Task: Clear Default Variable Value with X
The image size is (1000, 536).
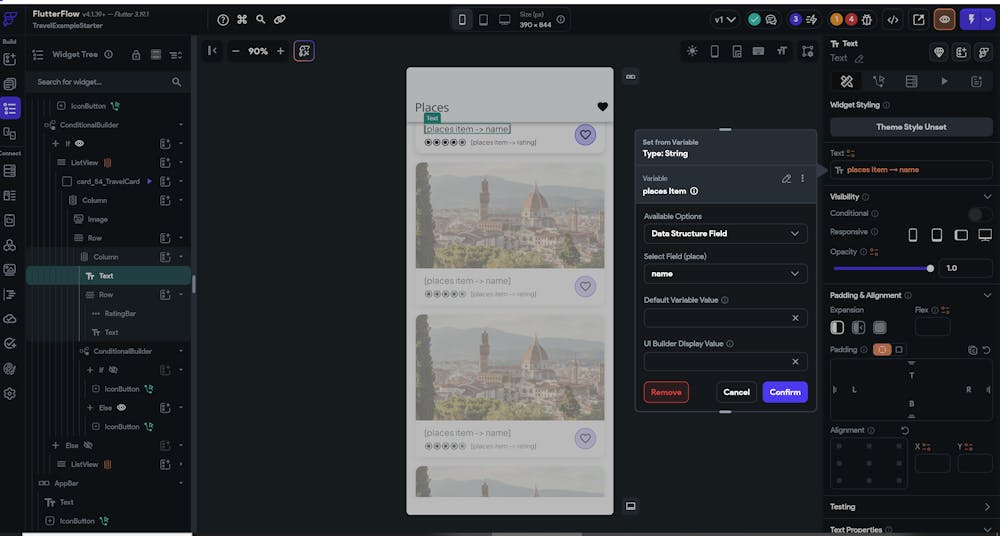Action: 795,318
